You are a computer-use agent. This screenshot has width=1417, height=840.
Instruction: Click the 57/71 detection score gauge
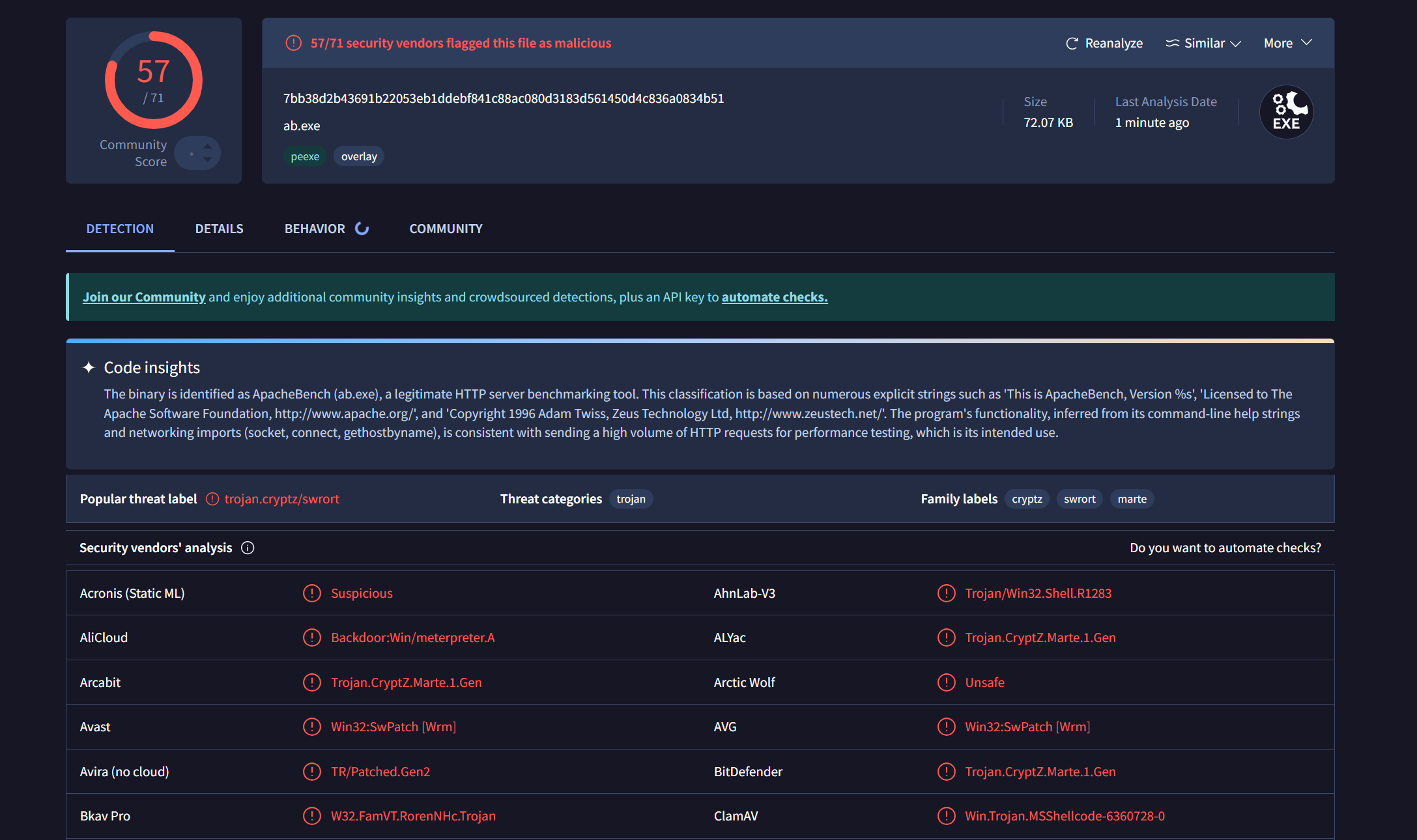pos(154,79)
